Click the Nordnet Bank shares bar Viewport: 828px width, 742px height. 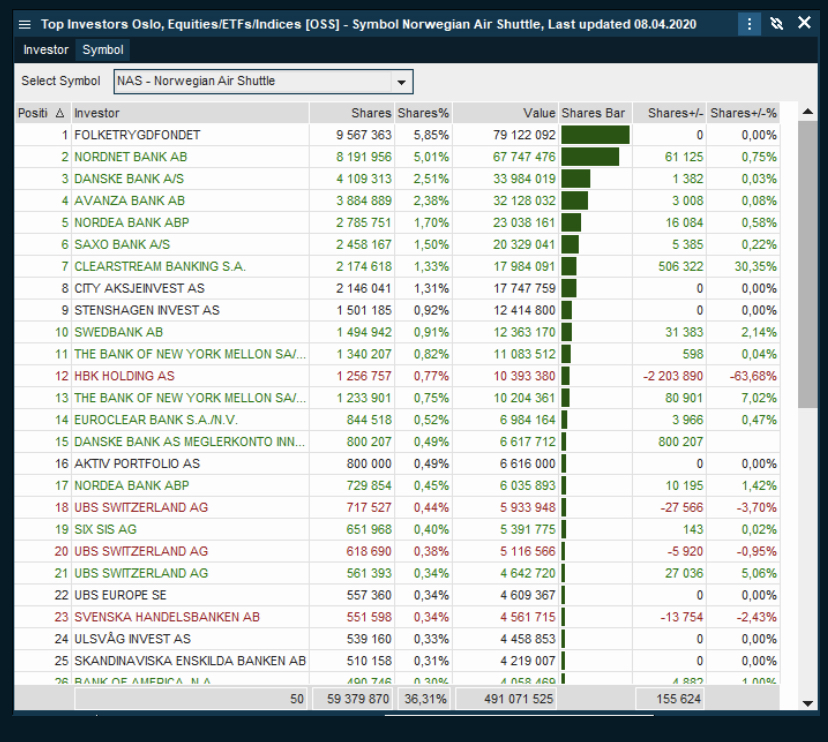pos(590,157)
